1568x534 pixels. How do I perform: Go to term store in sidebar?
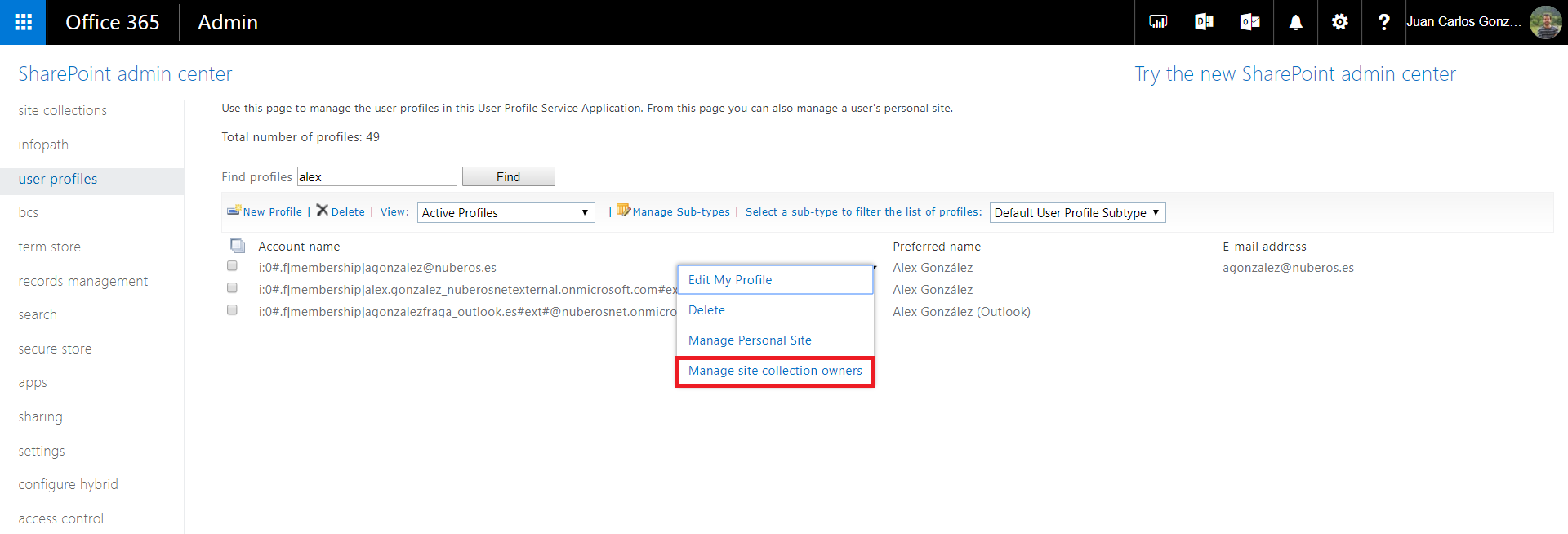pos(50,247)
